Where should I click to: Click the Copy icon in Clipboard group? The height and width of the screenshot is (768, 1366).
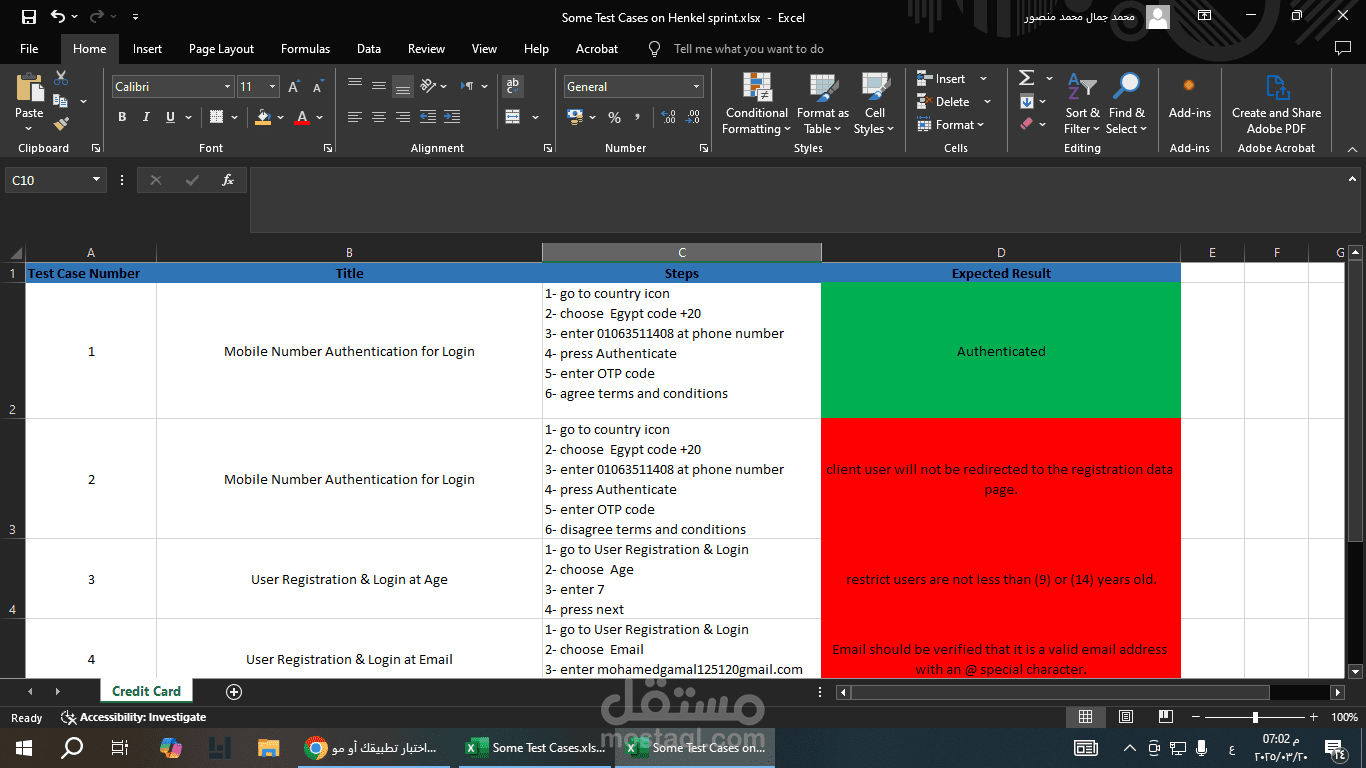pyautogui.click(x=60, y=101)
